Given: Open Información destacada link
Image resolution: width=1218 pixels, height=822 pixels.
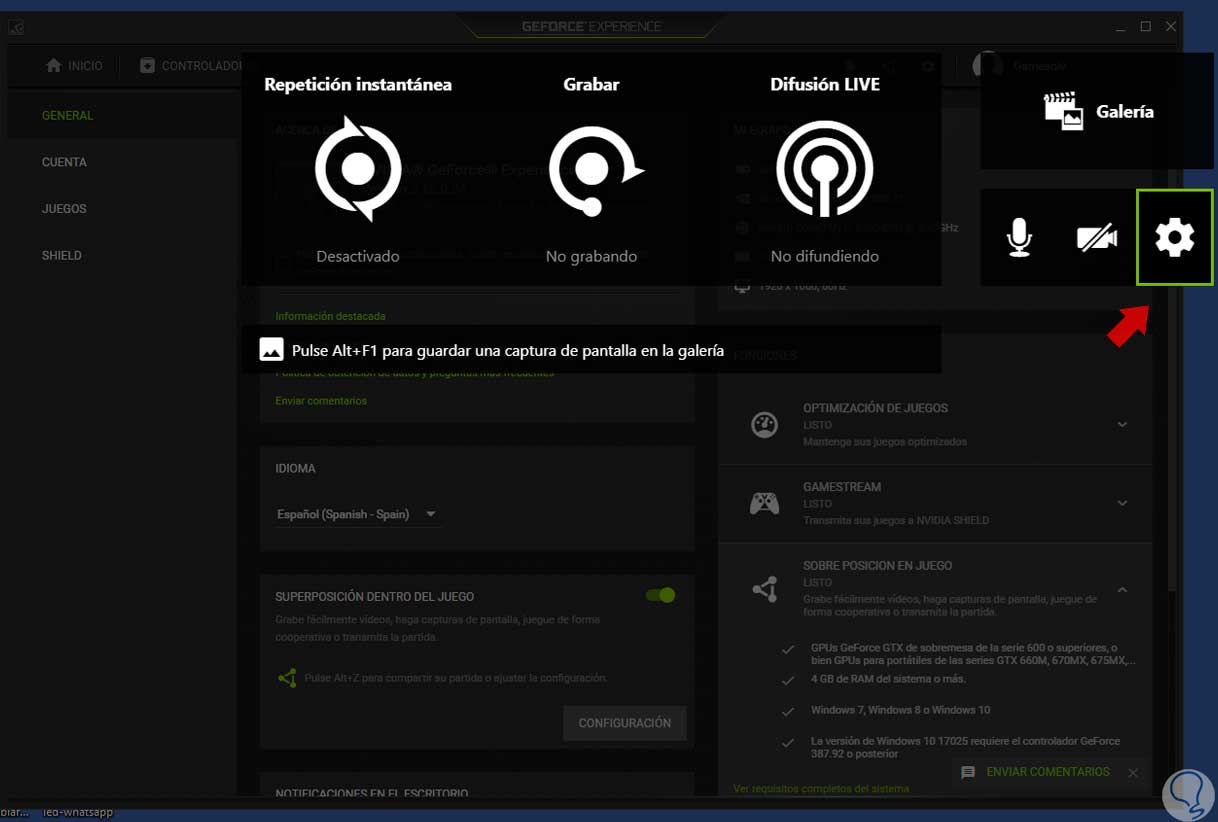Looking at the screenshot, I should coord(330,316).
